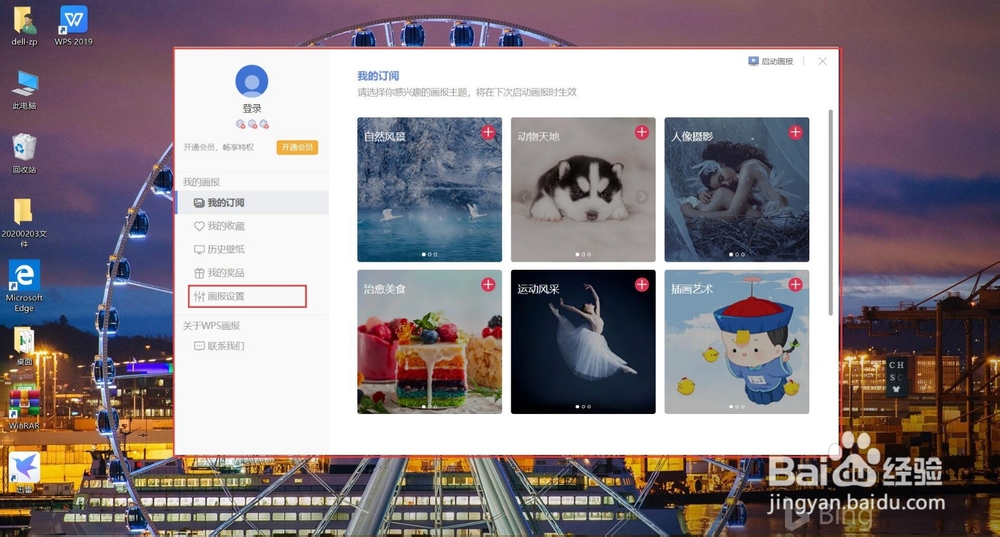Open the bird-logo desktop shortcut
1000x537 pixels.
click(24, 473)
